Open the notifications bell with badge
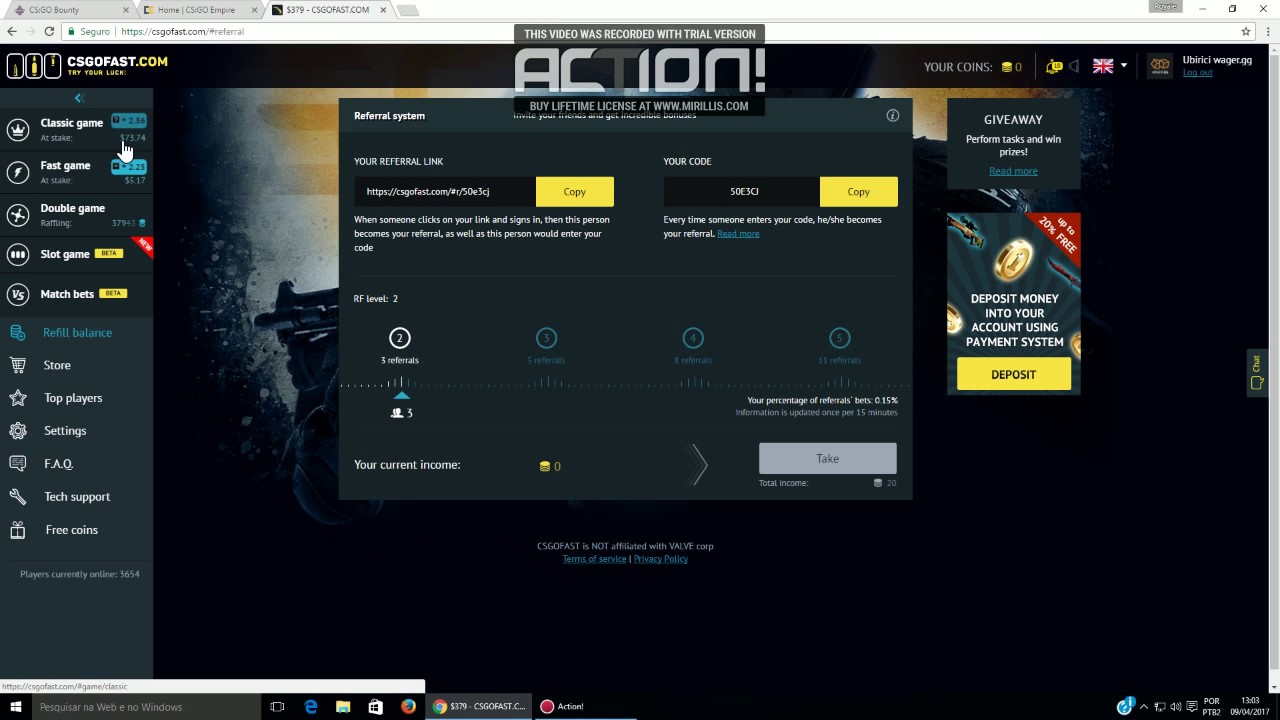Viewport: 1280px width, 720px height. pos(1053,67)
